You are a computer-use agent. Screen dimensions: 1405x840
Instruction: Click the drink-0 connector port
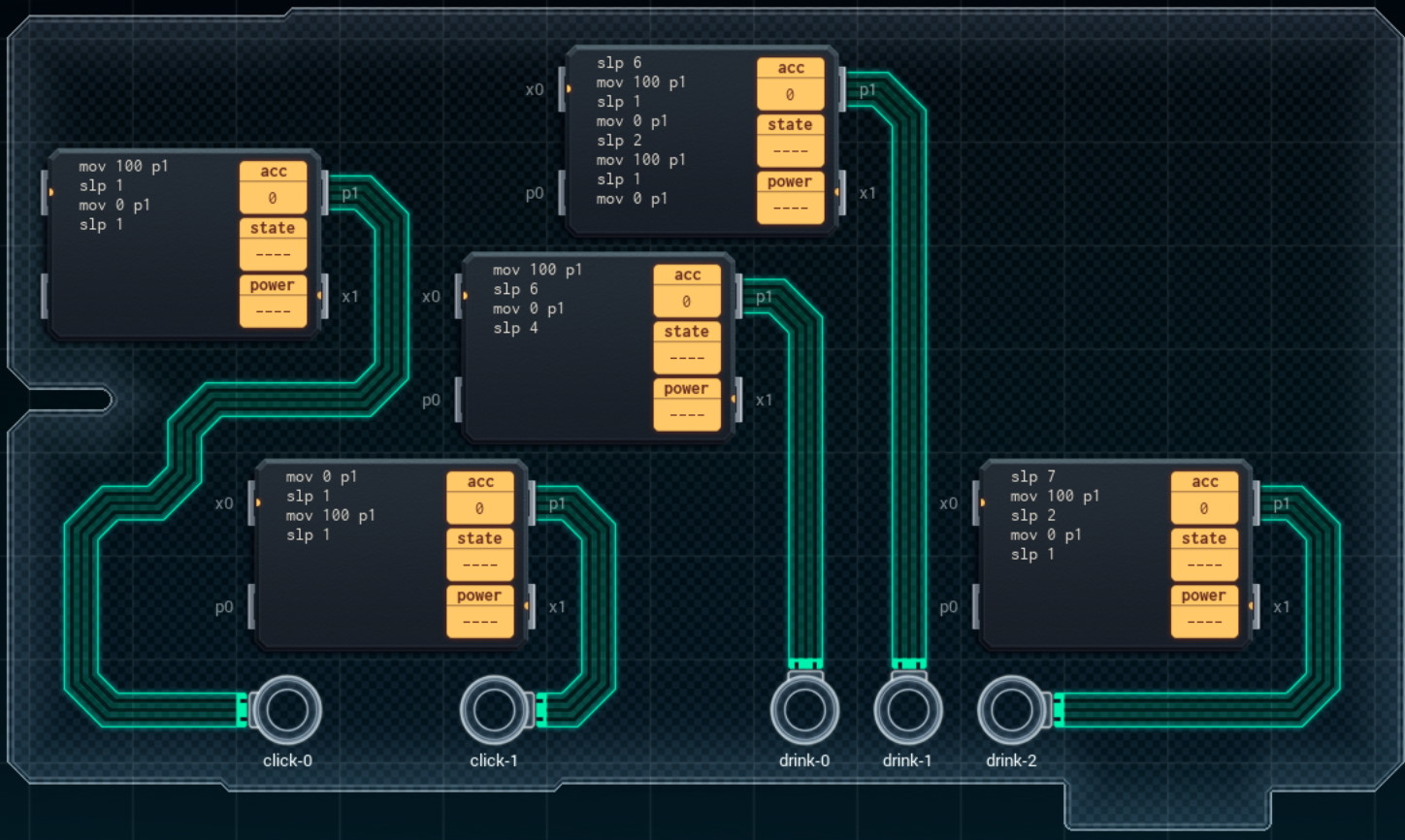804,710
